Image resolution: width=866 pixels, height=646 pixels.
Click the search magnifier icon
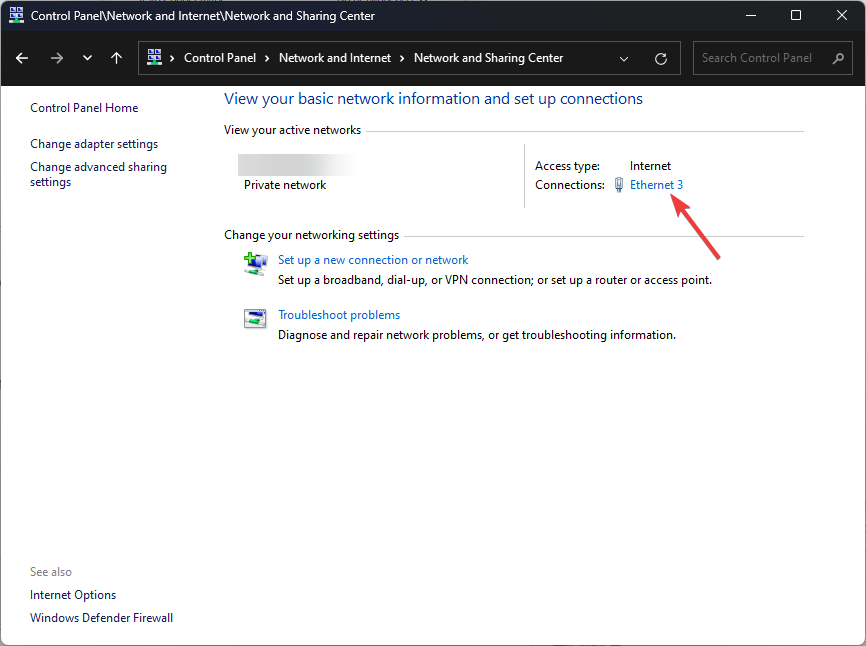(x=838, y=58)
